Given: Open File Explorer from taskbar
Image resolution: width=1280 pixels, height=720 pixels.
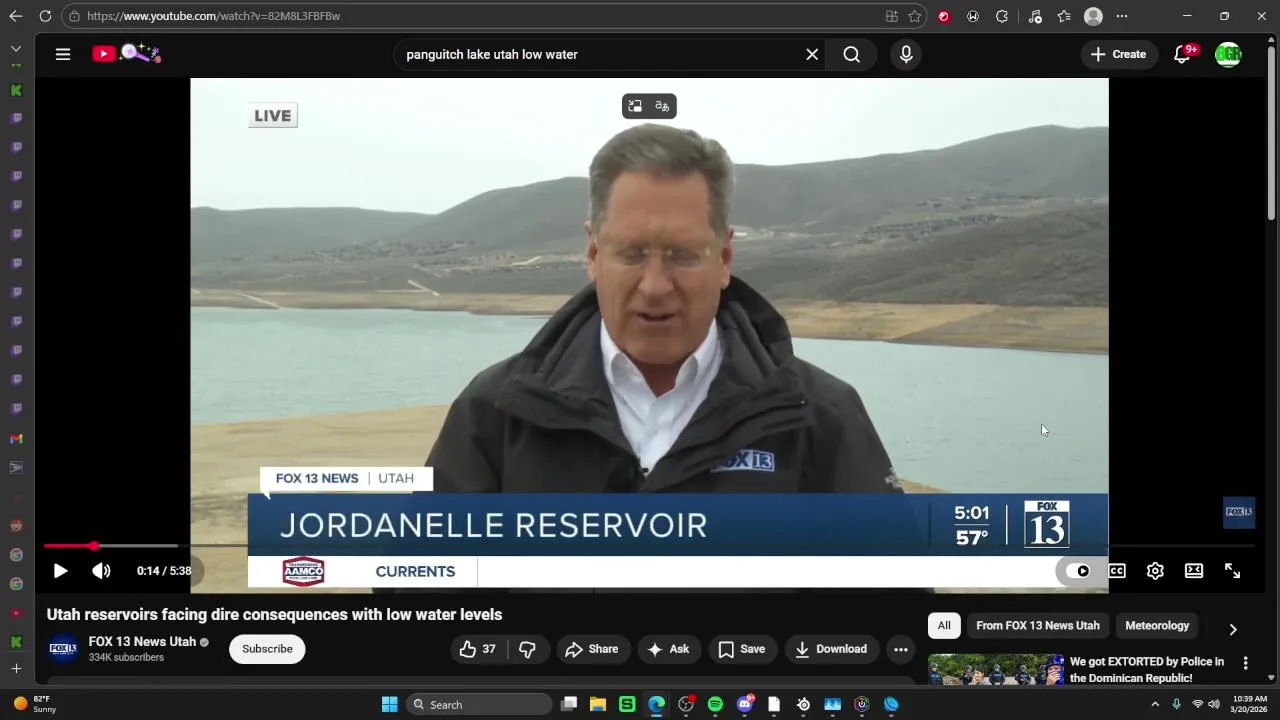Looking at the screenshot, I should (x=598, y=704).
